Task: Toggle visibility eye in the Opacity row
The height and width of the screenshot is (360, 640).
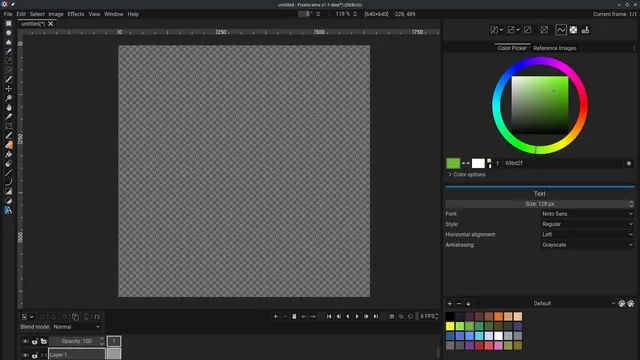Action: pos(25,341)
